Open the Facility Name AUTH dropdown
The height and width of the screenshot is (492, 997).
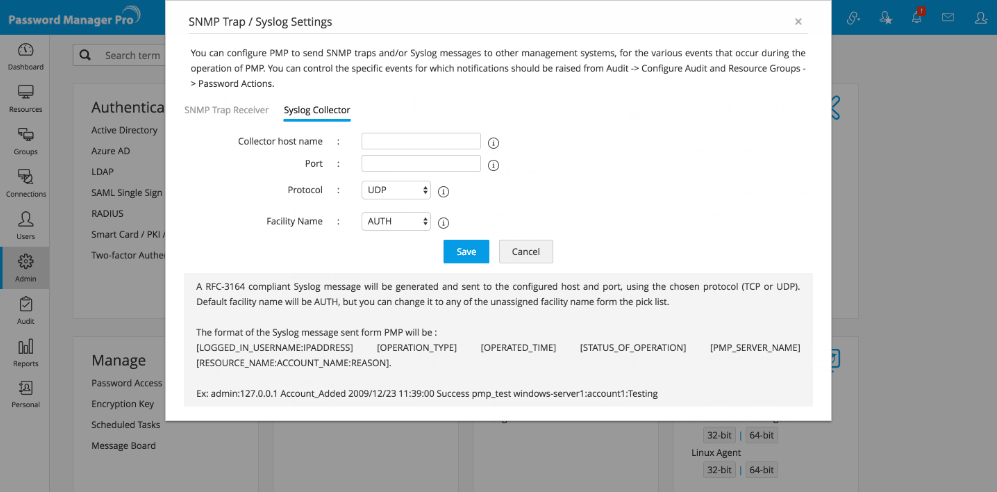coord(396,221)
